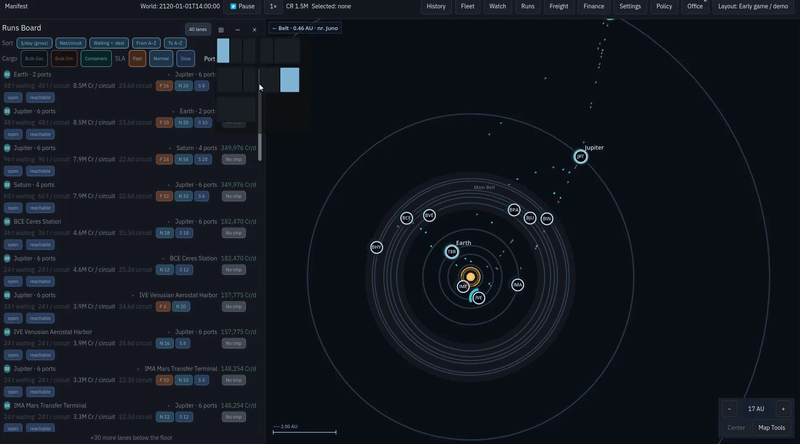Screen dimensions: 800x444
Task: Click the F 4 fast badge
Action: pos(163,306)
